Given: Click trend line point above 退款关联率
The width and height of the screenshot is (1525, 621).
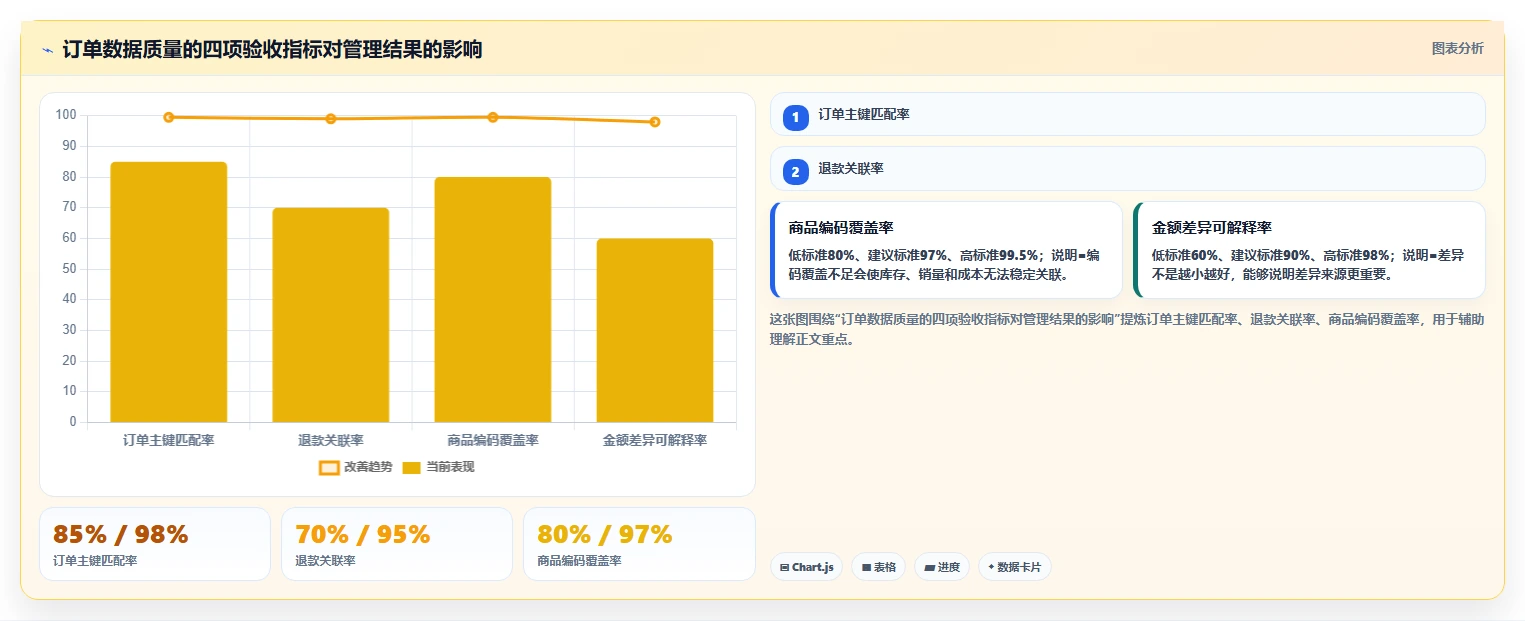Looking at the screenshot, I should (331, 119).
